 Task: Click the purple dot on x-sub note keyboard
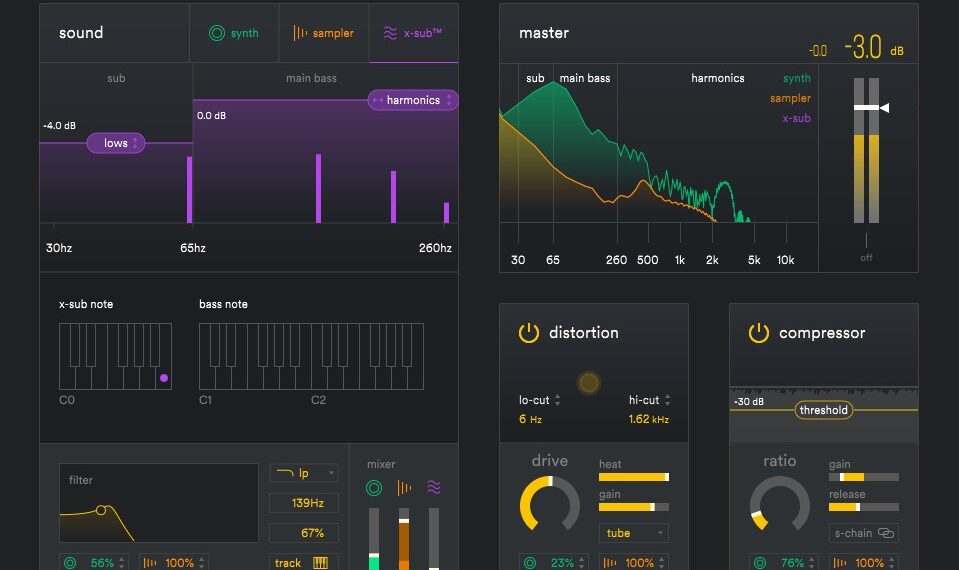tap(164, 378)
